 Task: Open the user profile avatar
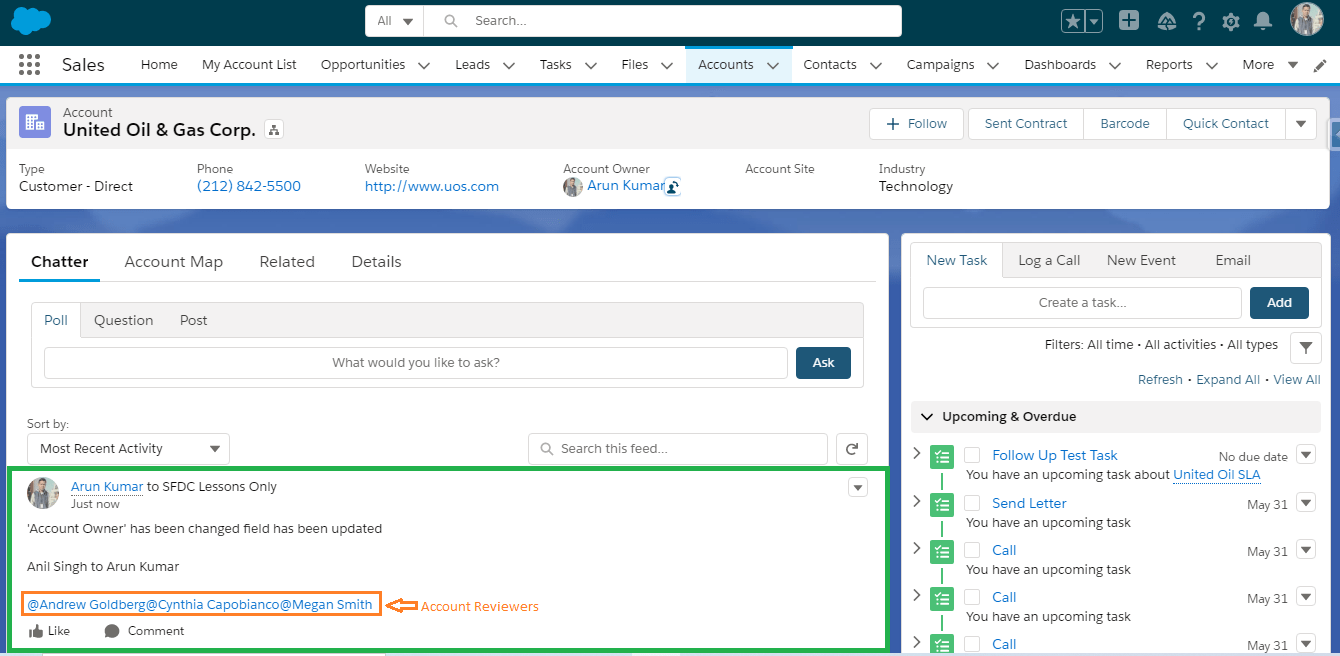coord(1307,20)
